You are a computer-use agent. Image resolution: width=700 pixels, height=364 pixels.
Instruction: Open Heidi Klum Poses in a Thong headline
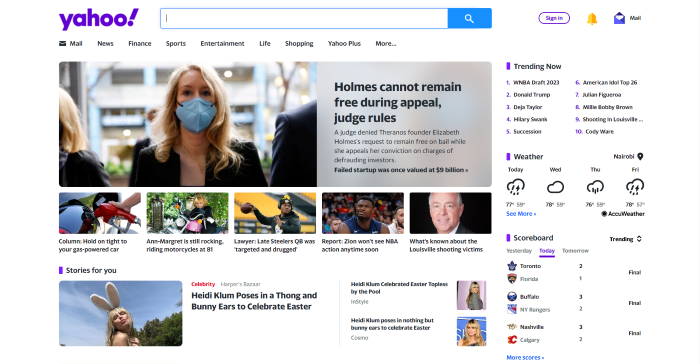point(254,301)
